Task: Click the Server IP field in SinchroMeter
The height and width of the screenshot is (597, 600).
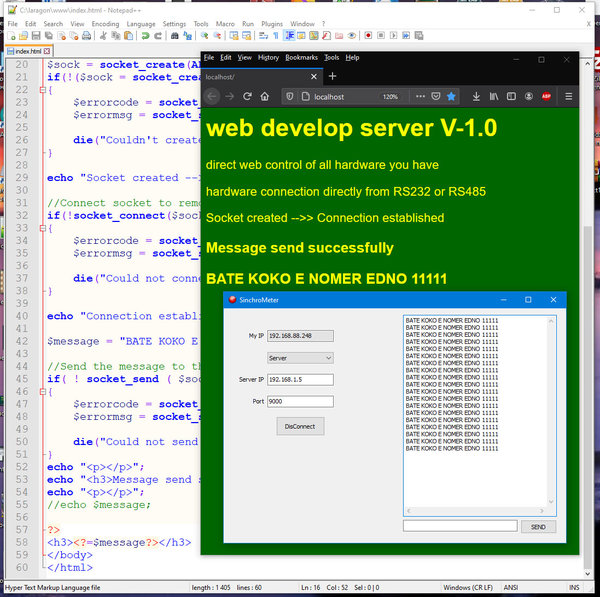Action: [300, 380]
